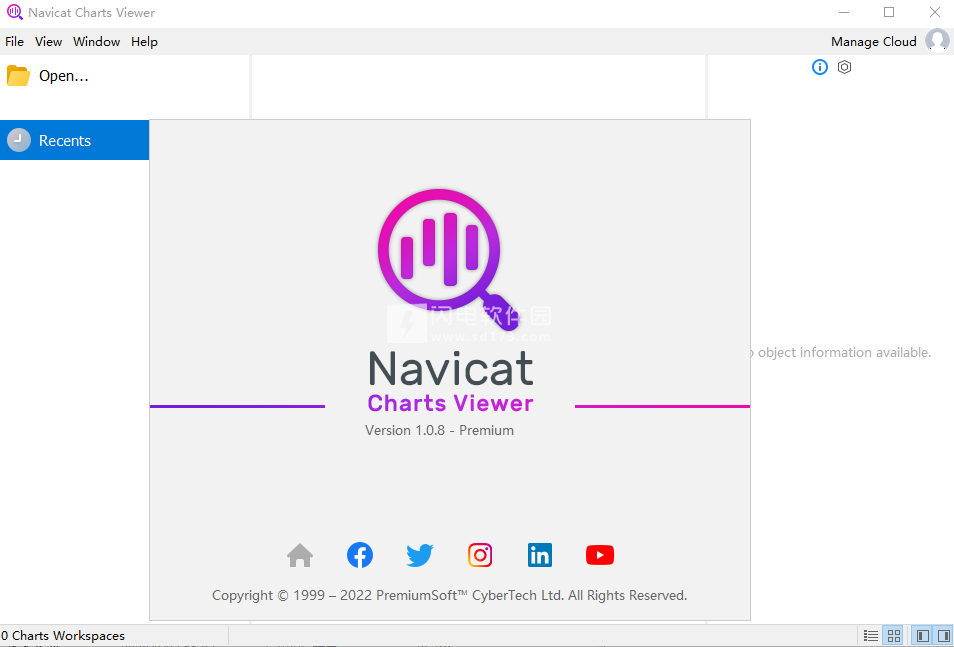The height and width of the screenshot is (647, 954).
Task: Open the Help menu
Action: (x=144, y=41)
